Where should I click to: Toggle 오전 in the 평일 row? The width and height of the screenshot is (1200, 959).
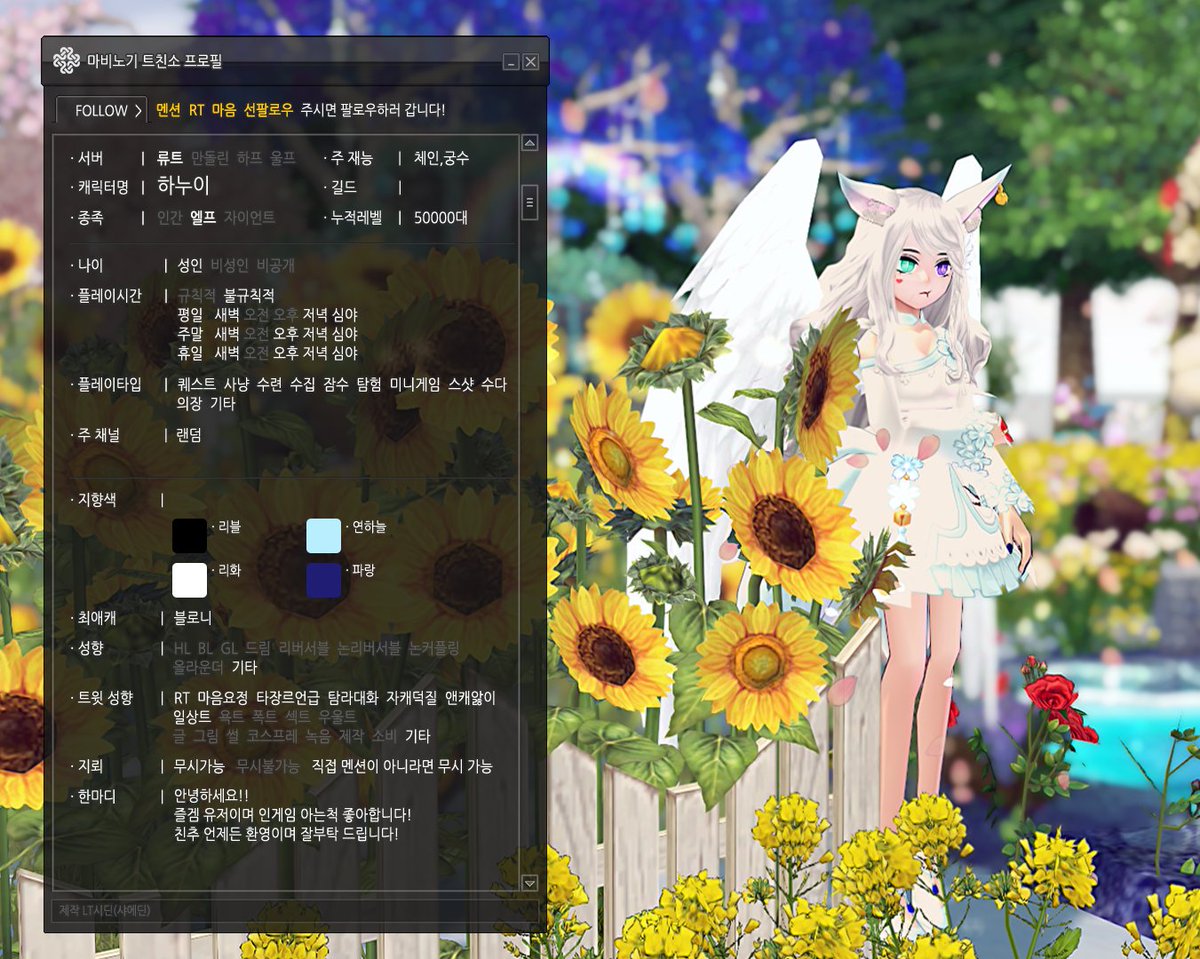click(x=257, y=315)
